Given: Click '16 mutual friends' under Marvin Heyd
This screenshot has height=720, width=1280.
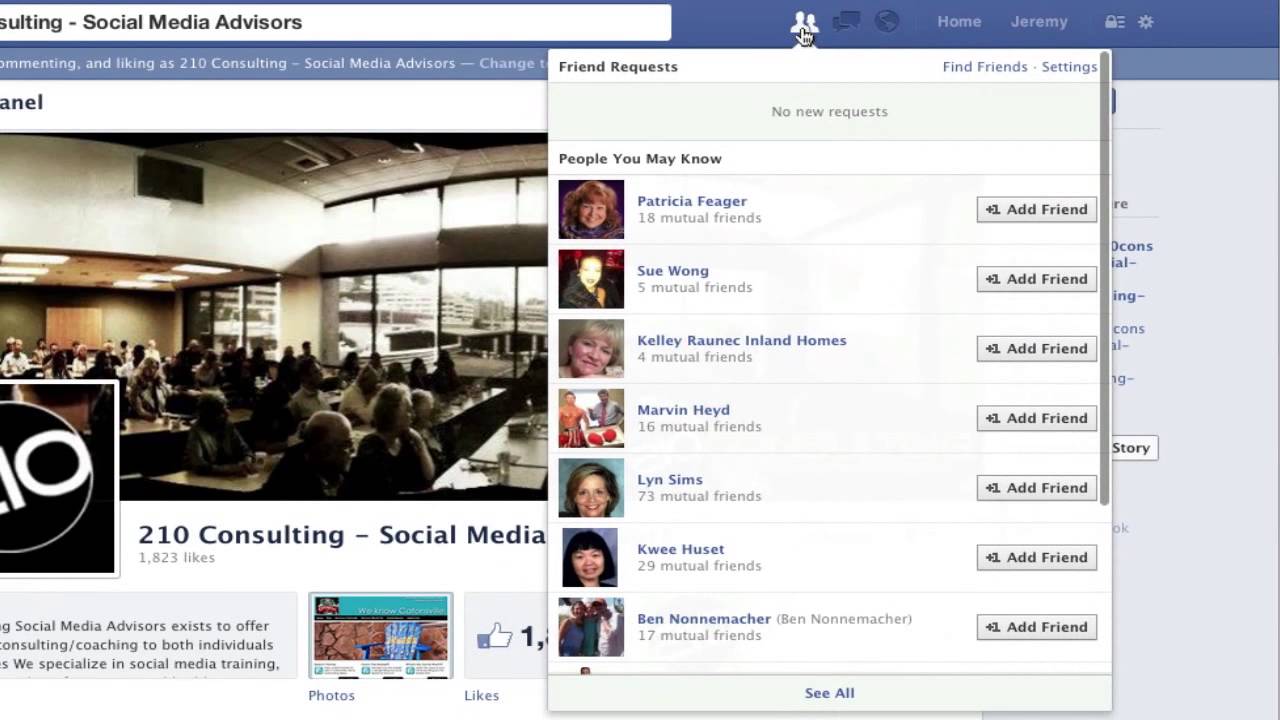Looking at the screenshot, I should 699,427.
